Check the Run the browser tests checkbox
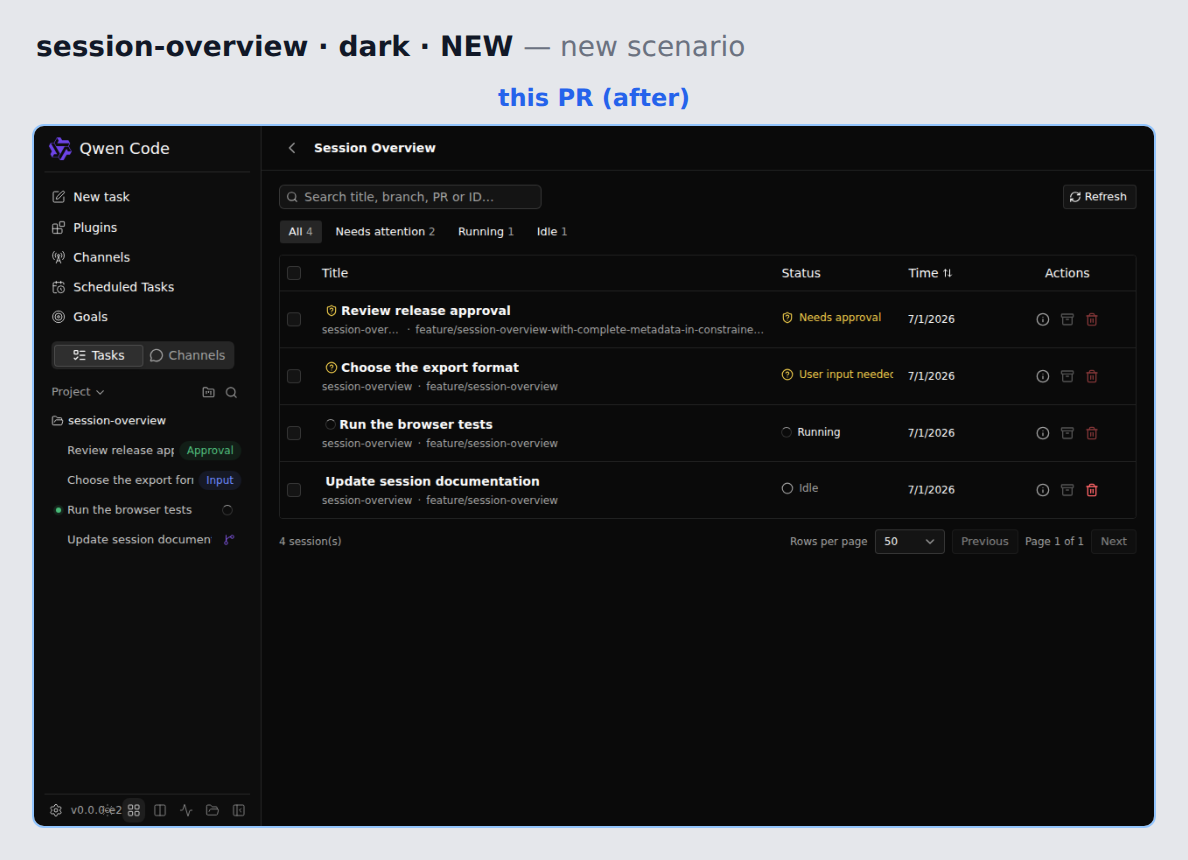The image size is (1188, 860). coord(294,433)
